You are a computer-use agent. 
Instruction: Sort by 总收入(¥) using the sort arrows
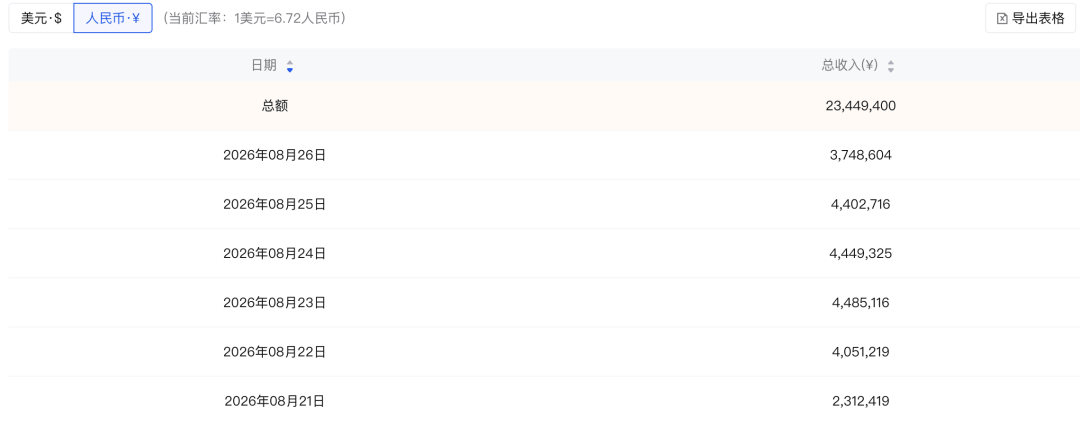[x=891, y=66]
